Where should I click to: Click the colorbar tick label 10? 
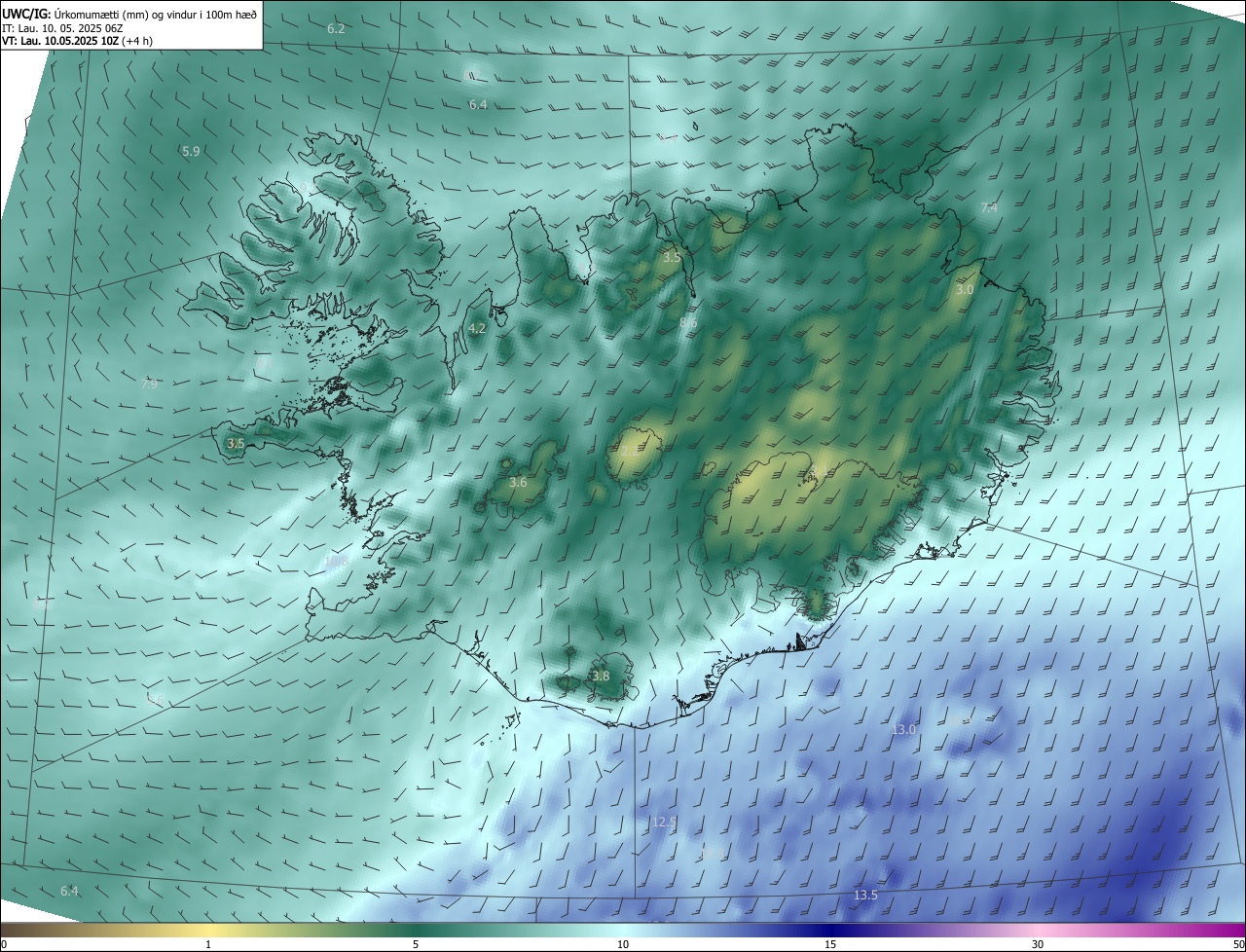pyautogui.click(x=623, y=944)
